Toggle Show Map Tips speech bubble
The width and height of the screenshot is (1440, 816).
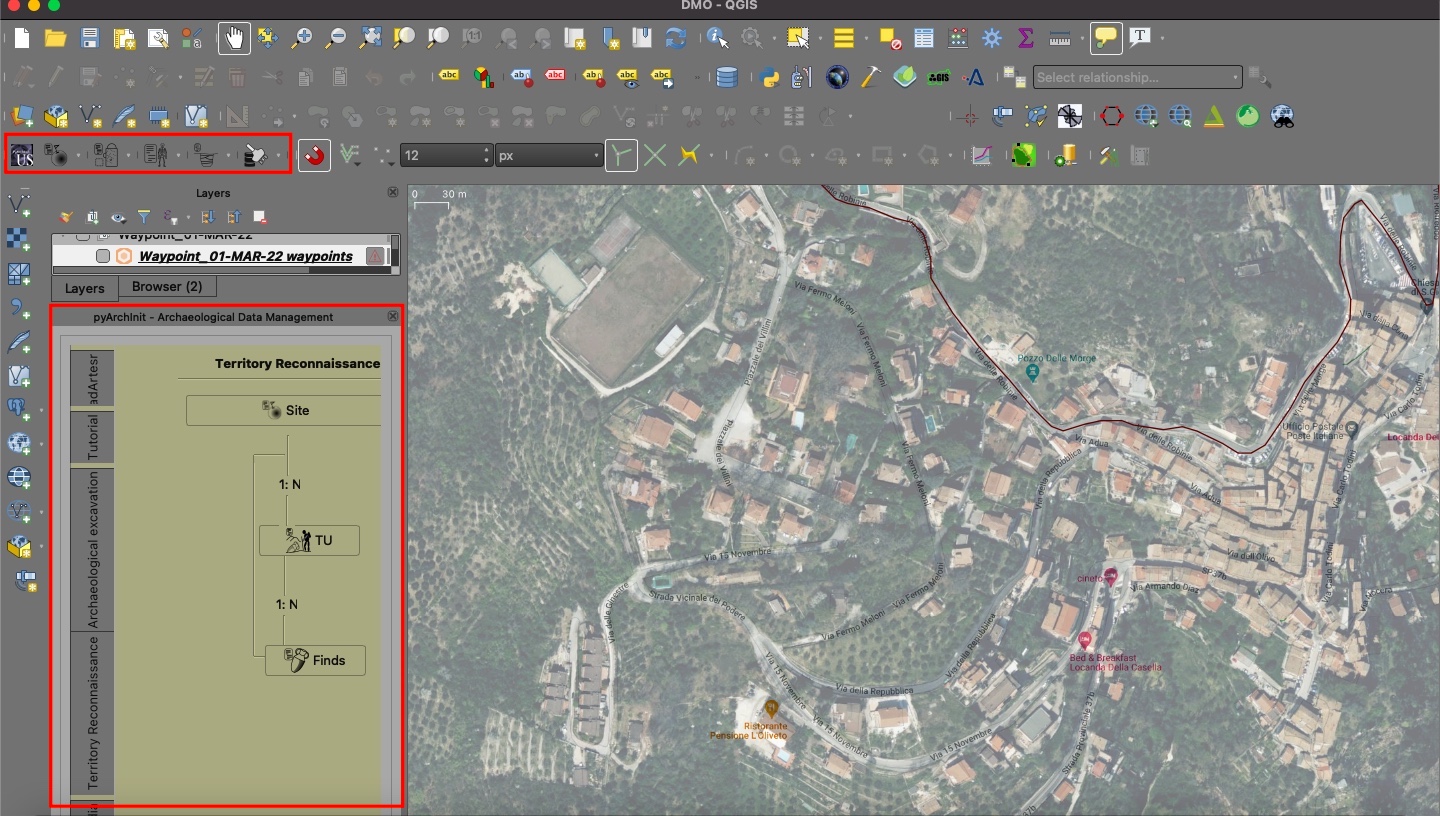point(1105,38)
